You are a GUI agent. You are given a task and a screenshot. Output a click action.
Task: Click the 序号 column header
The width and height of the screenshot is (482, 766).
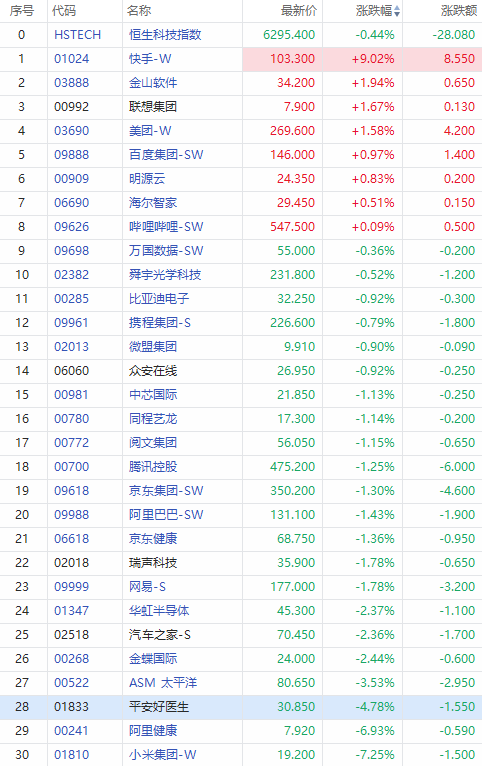pyautogui.click(x=22, y=11)
